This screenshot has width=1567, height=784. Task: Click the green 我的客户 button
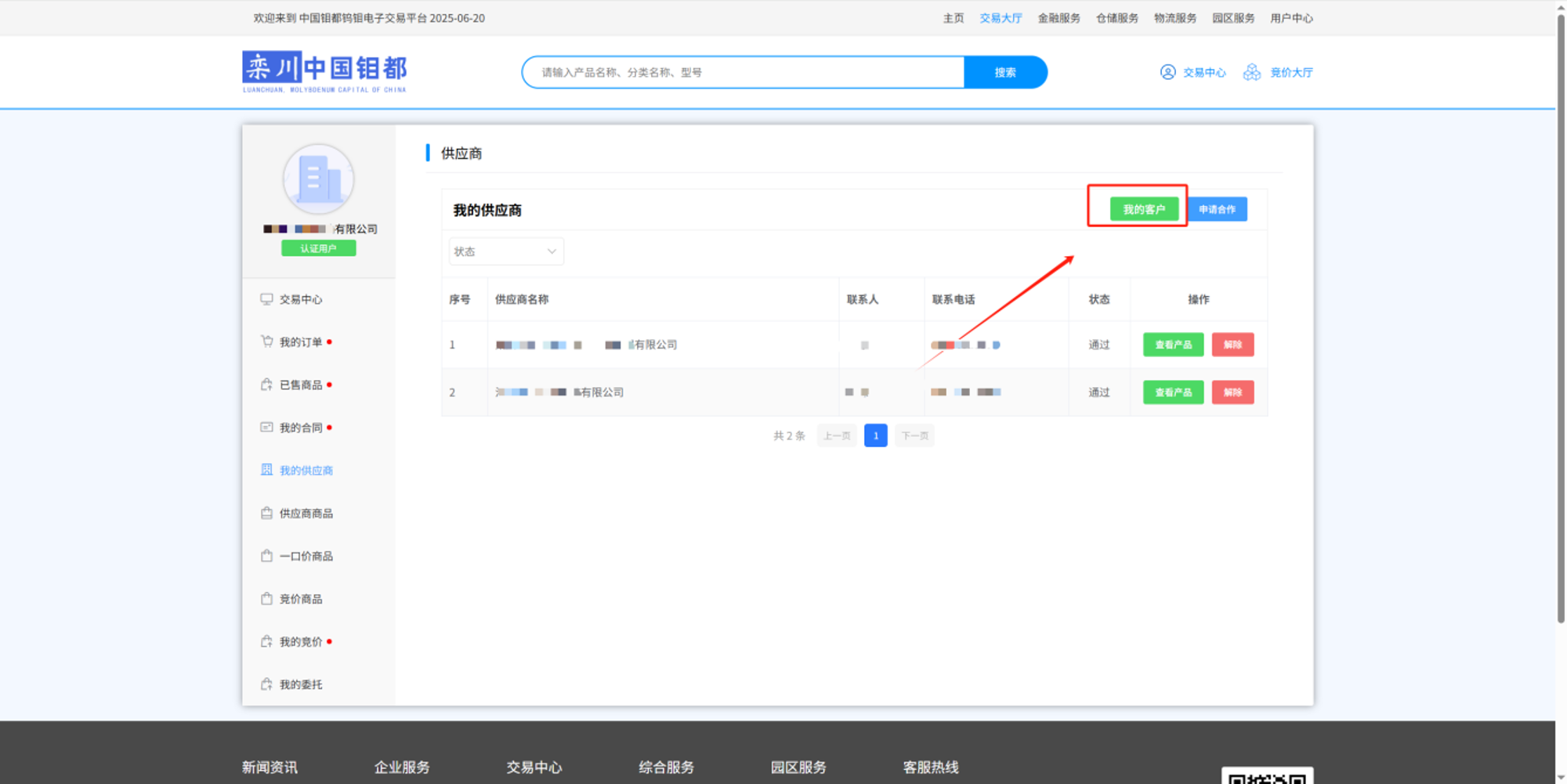point(1144,209)
